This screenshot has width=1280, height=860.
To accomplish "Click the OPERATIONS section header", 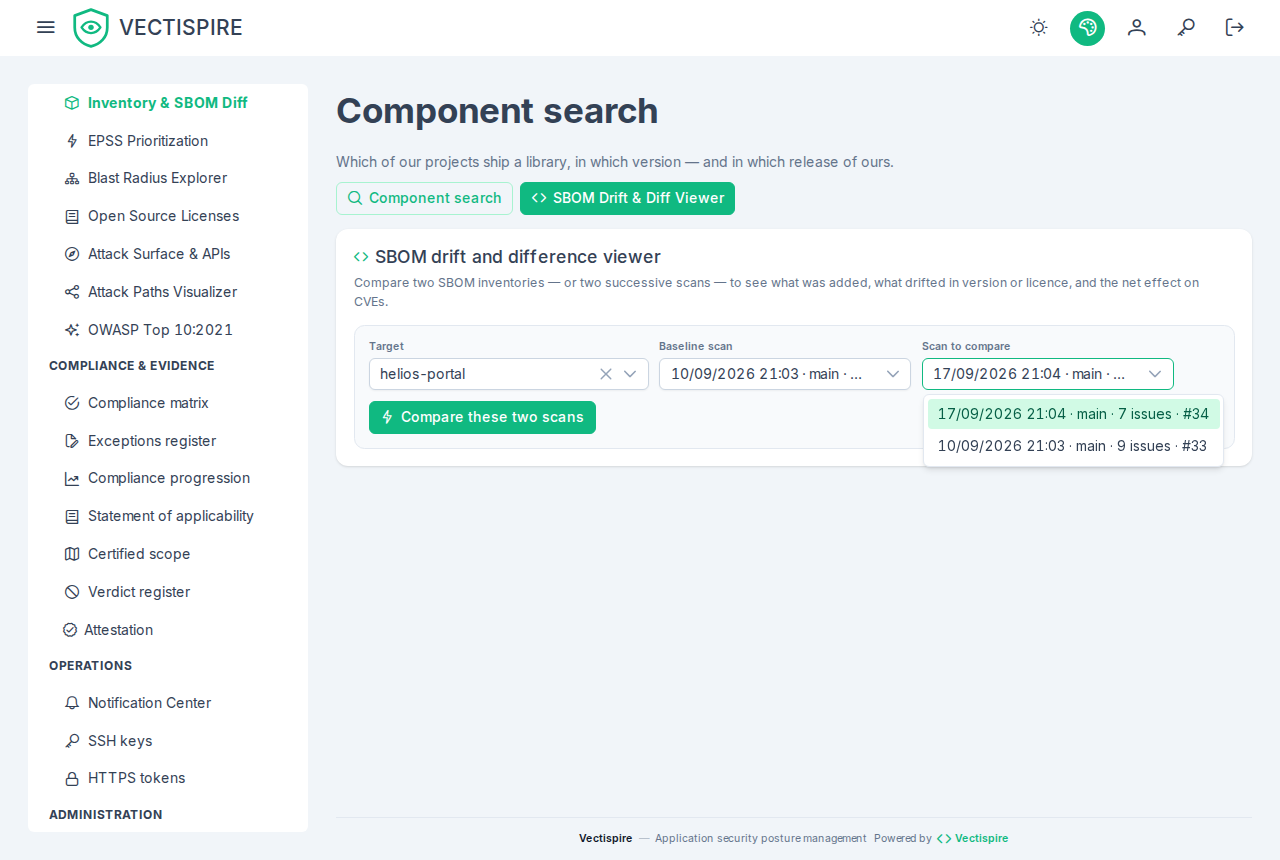I will point(91,666).
